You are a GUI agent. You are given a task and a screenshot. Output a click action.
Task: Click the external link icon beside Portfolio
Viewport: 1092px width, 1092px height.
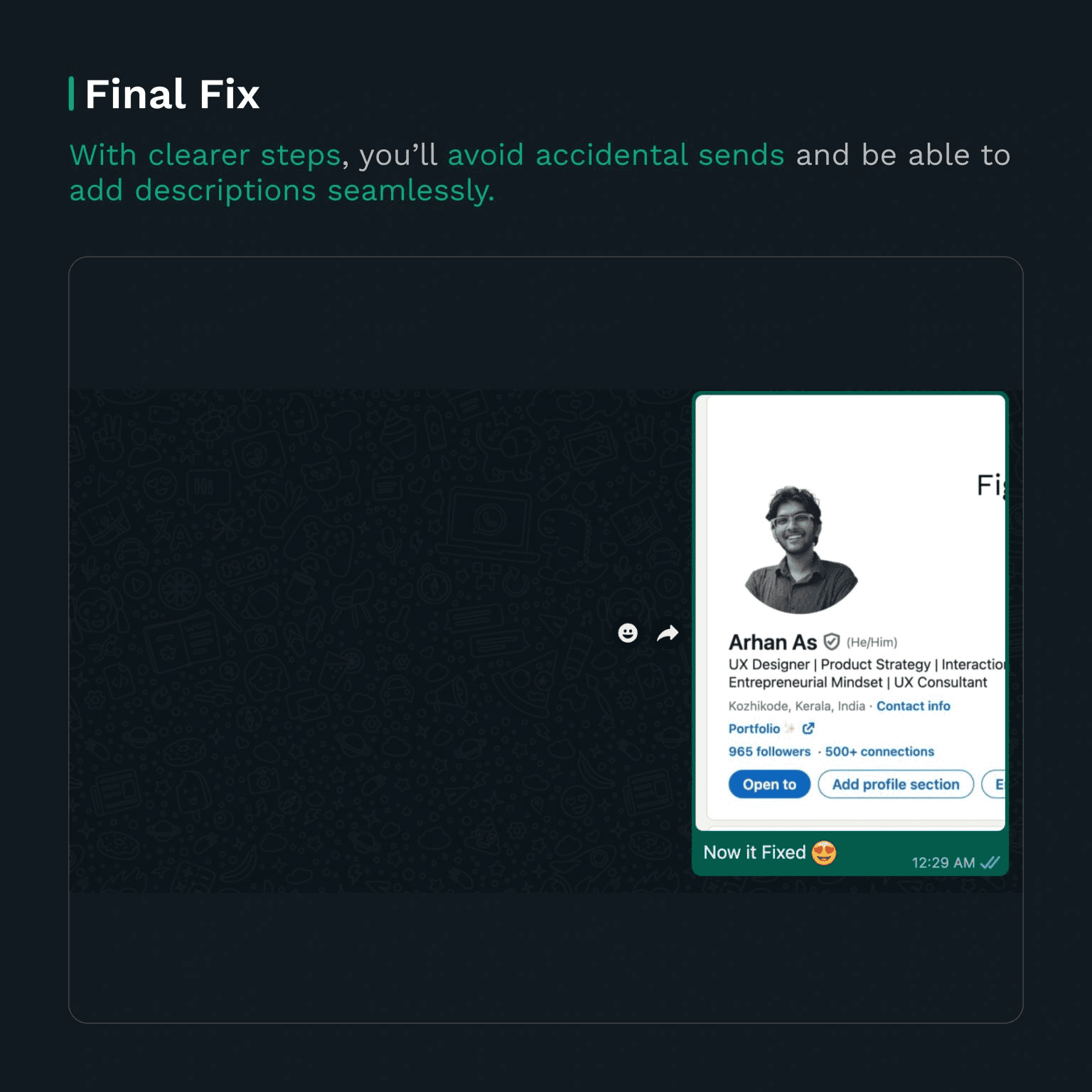pyautogui.click(x=808, y=728)
